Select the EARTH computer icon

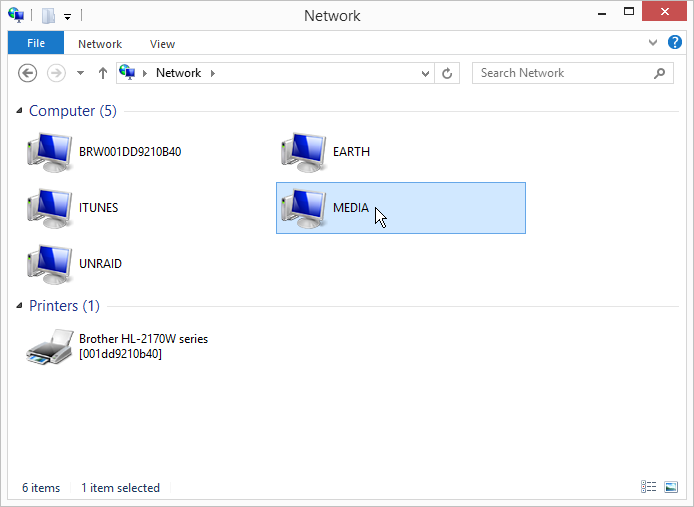click(x=304, y=152)
